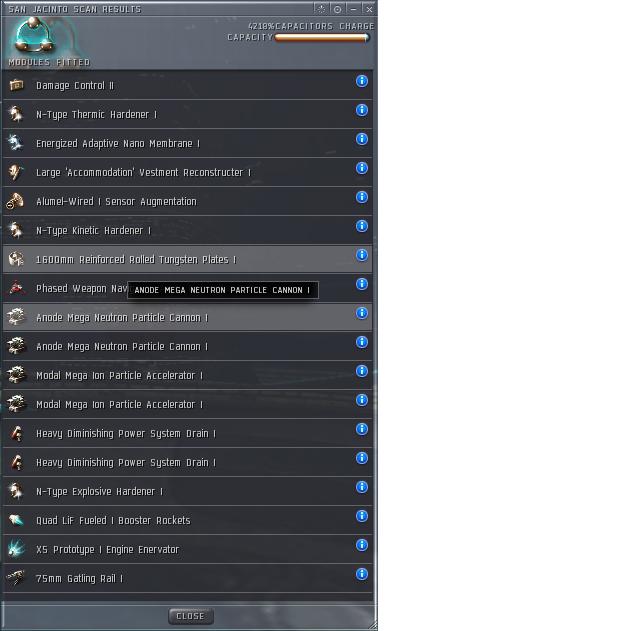Select first Modal Mega Ion Particle Accelerator row
Screen dimensions: 640x631
pos(187,375)
